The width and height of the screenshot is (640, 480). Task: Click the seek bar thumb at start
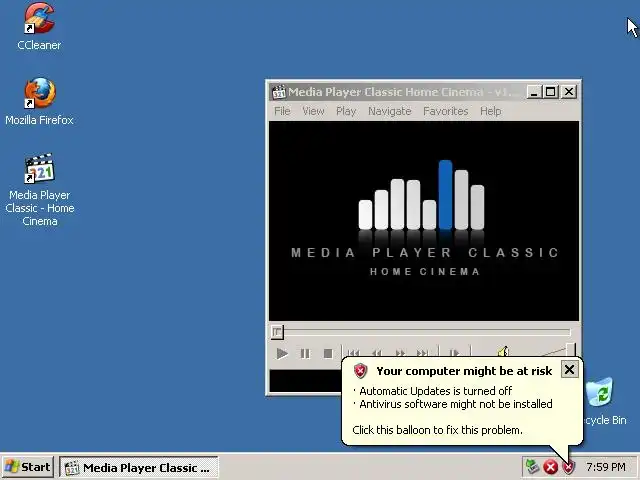point(277,331)
